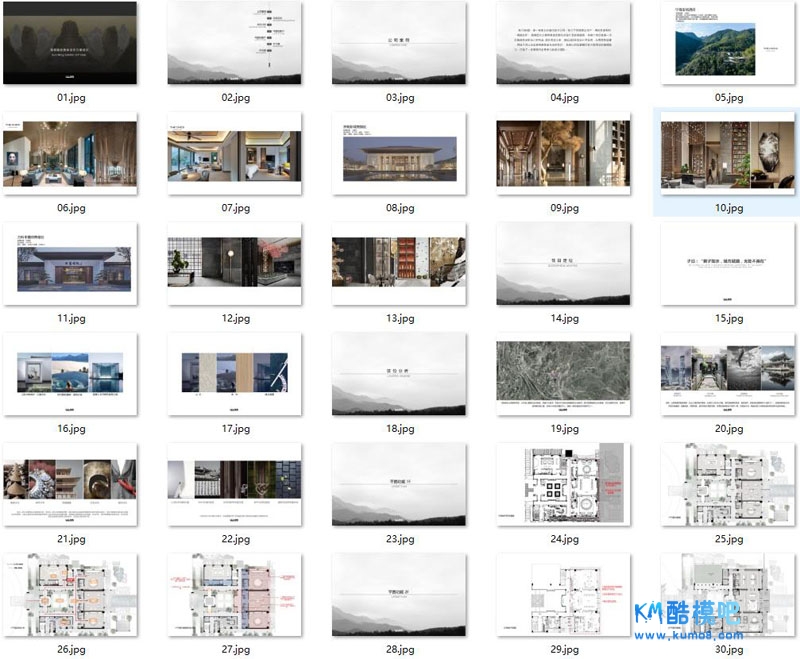Viewport: 800px width, 659px height.
Task: Click the 14.jpg file name label
Action: [564, 319]
